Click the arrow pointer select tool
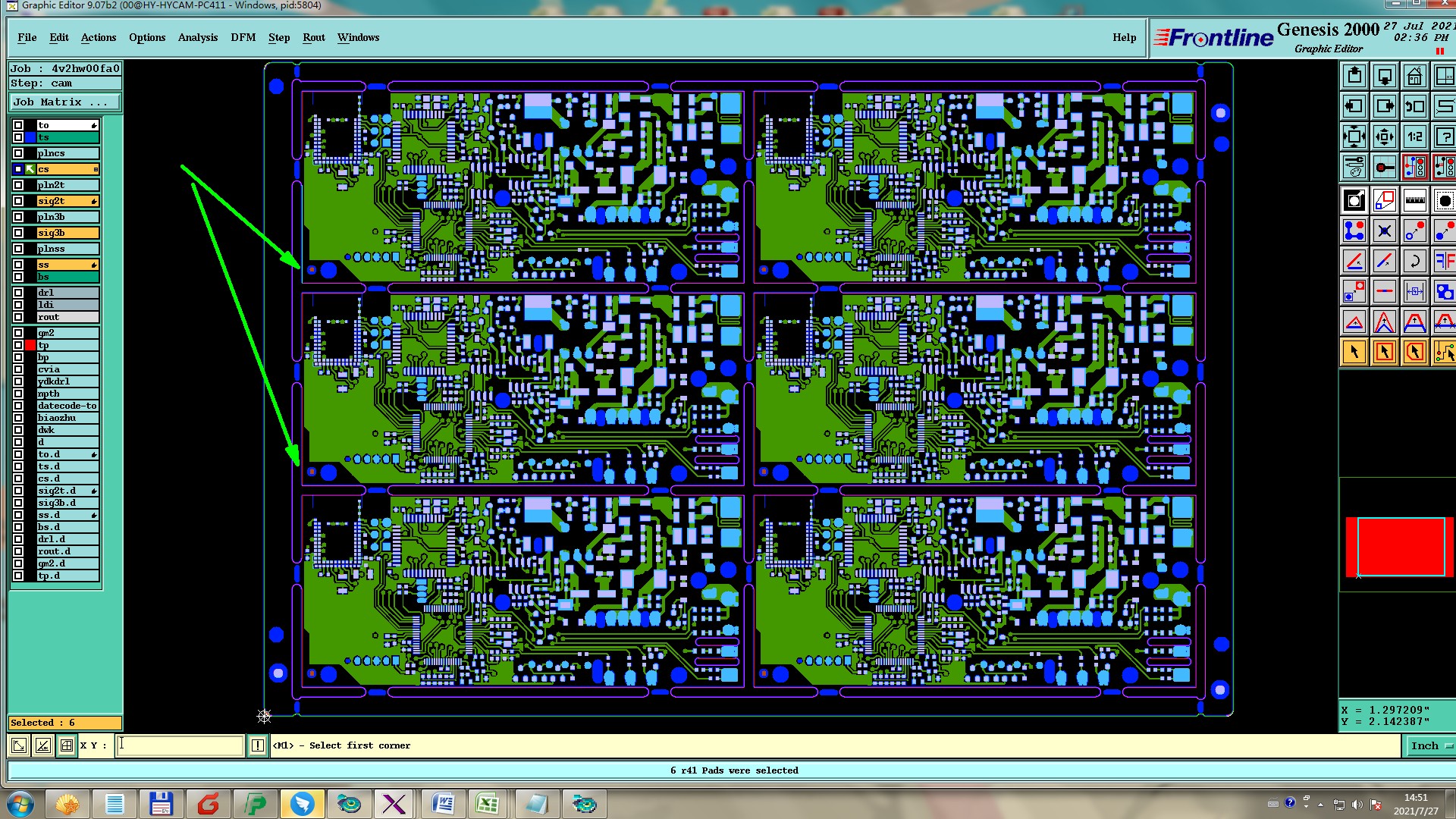This screenshot has height=819, width=1456. click(1354, 352)
